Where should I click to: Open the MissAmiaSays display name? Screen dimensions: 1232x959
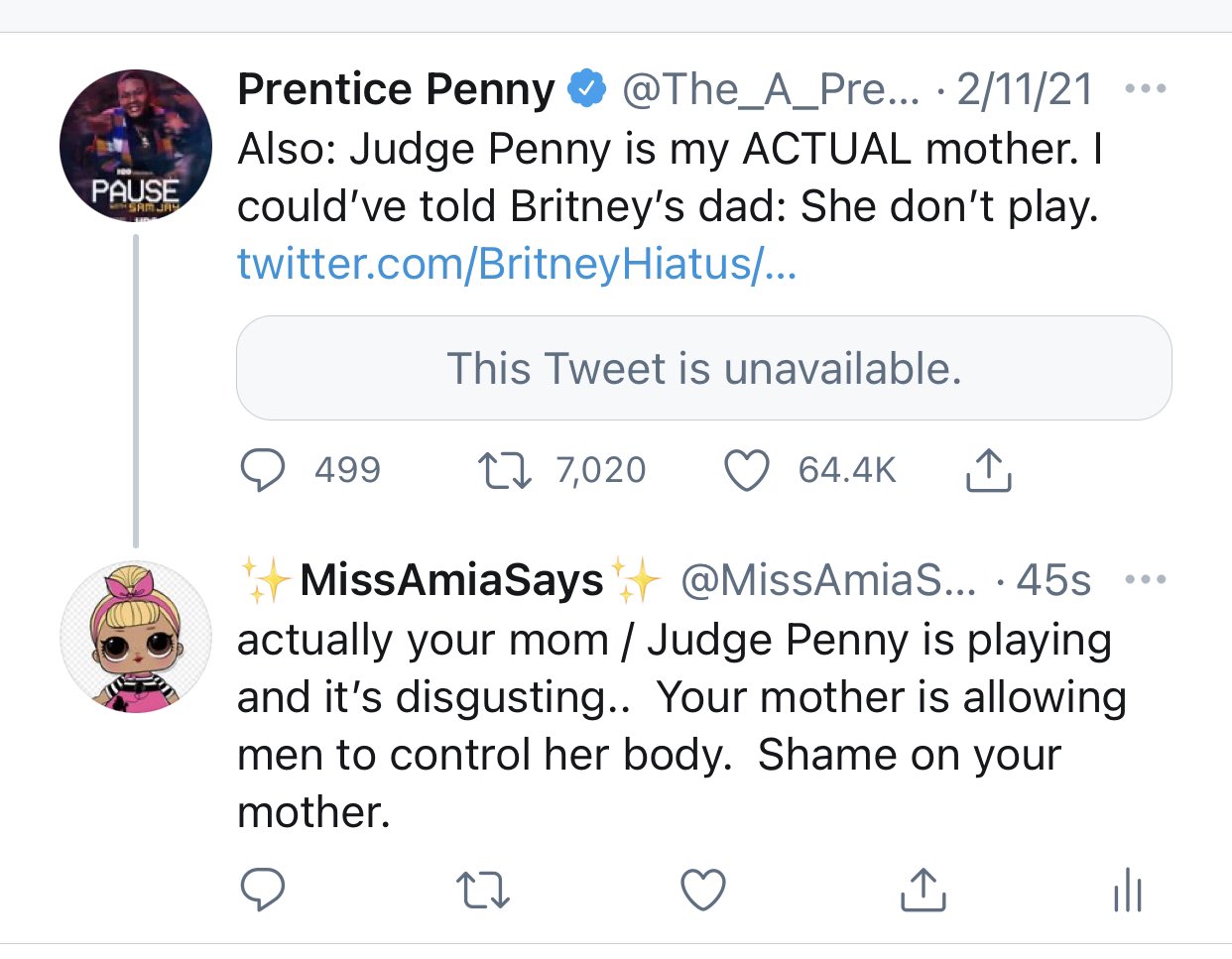(x=451, y=580)
